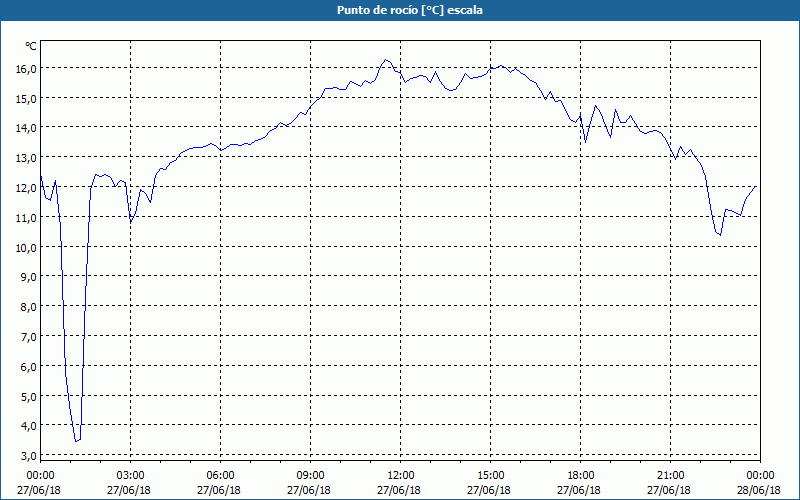Click the curve's highest peak near 11:30

385,60
